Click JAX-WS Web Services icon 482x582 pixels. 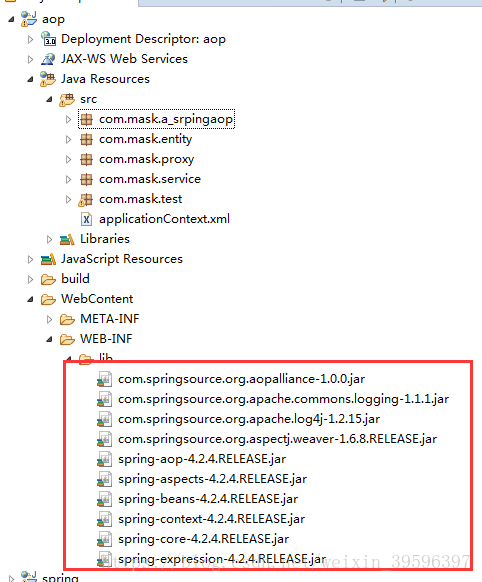48,59
